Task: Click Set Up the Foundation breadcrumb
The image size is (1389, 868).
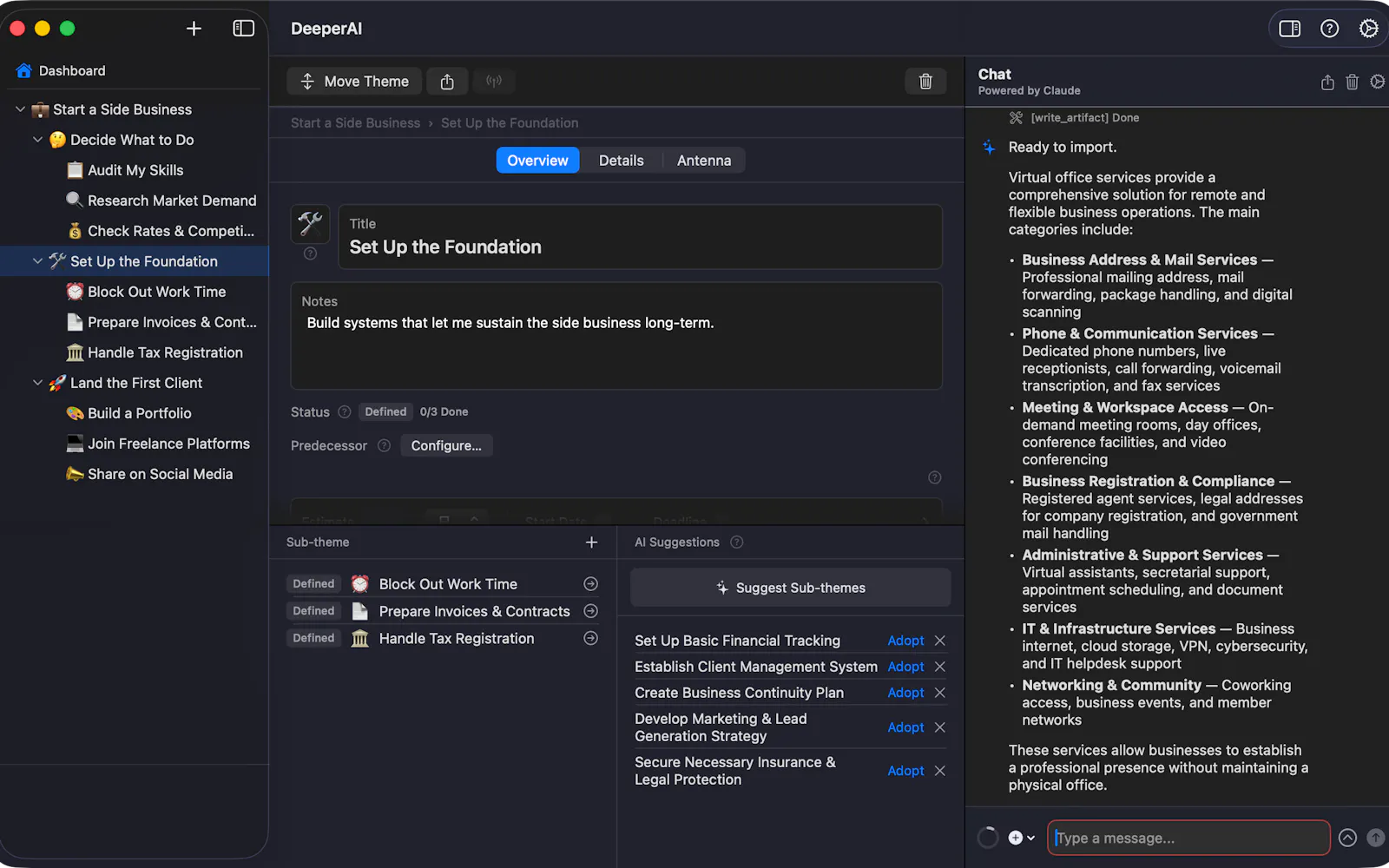Action: click(510, 123)
